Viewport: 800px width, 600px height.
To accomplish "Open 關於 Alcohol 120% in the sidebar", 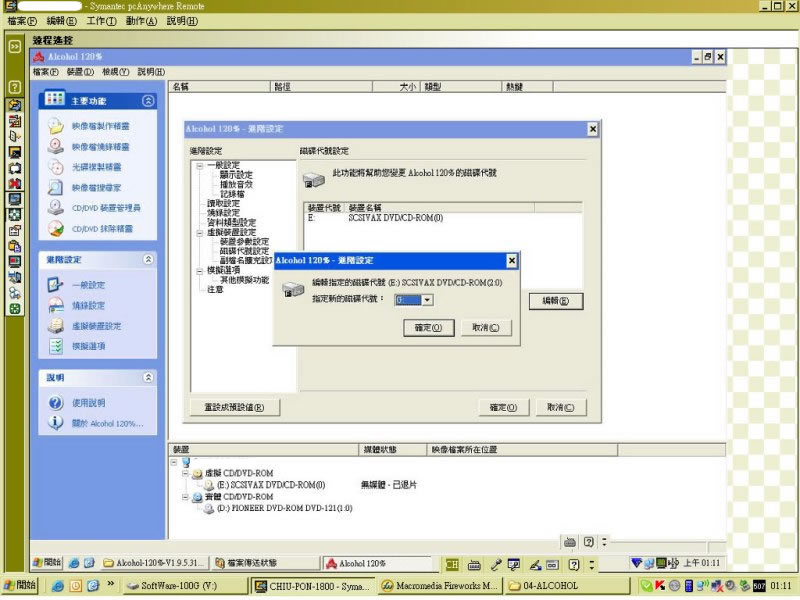I will (107, 423).
